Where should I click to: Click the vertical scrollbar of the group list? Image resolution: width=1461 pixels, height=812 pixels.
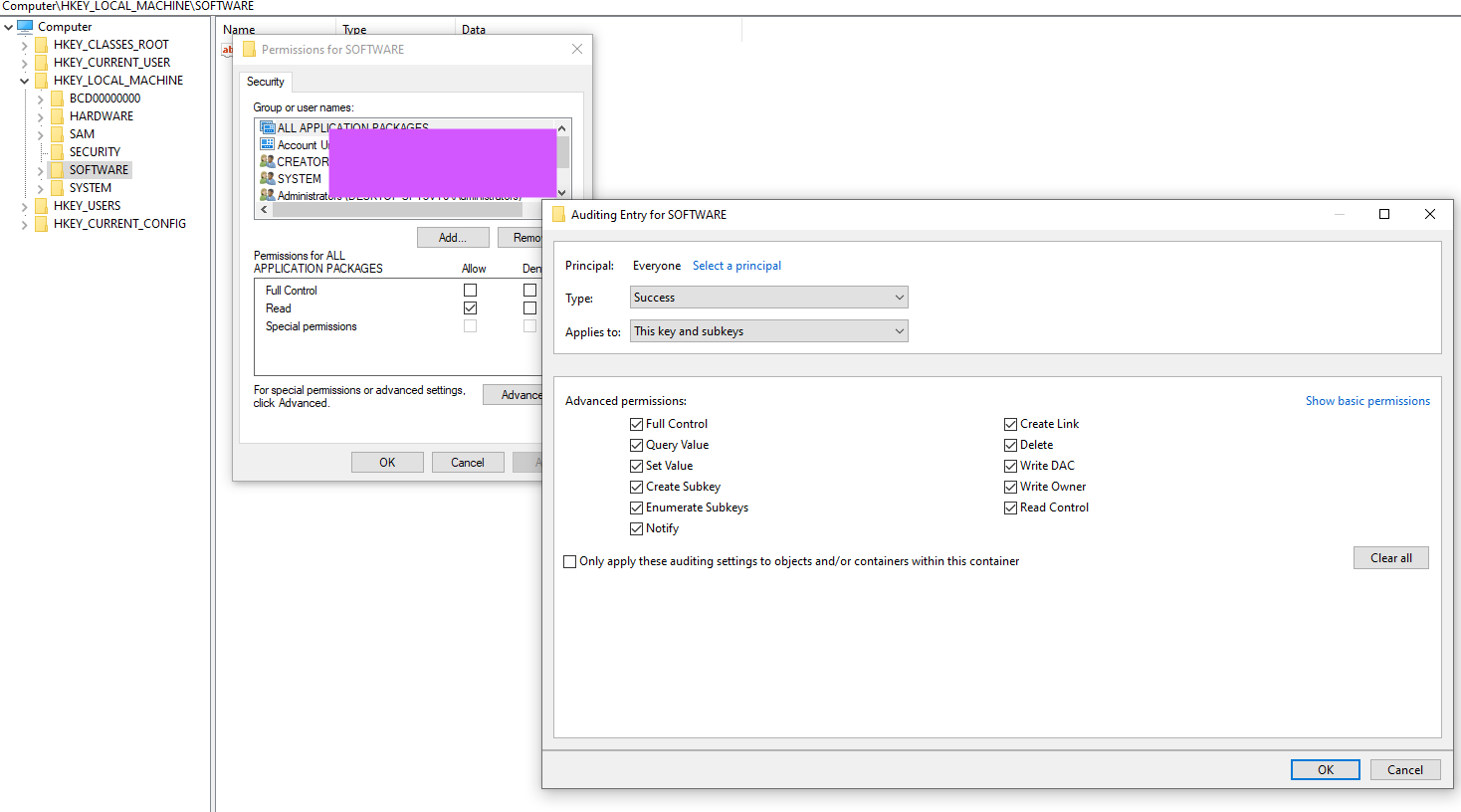click(x=562, y=159)
